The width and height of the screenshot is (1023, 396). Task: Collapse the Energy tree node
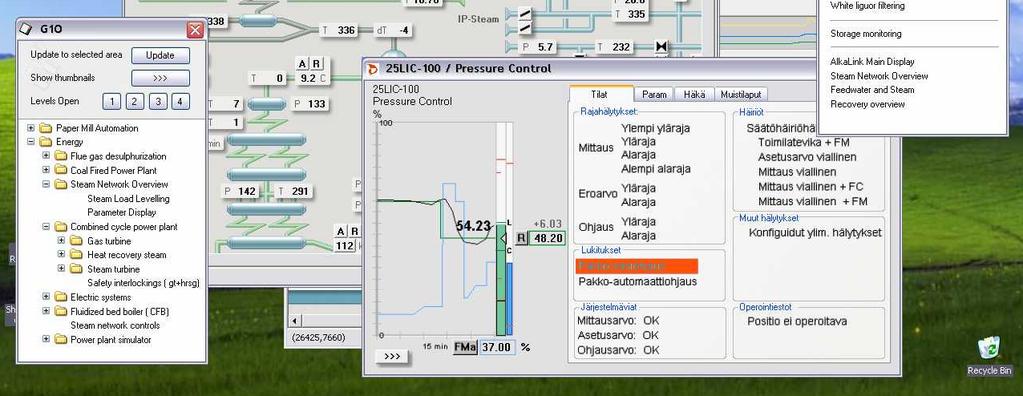point(31,142)
